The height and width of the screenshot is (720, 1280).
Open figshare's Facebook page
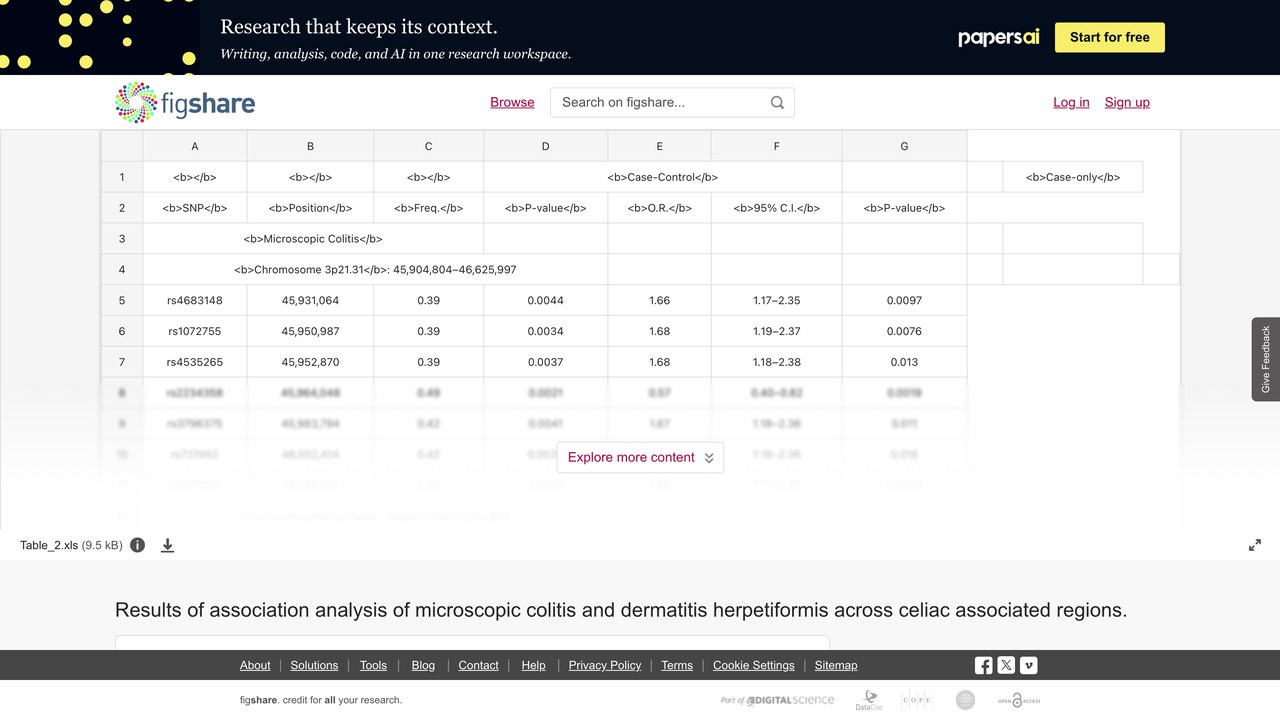pos(984,665)
